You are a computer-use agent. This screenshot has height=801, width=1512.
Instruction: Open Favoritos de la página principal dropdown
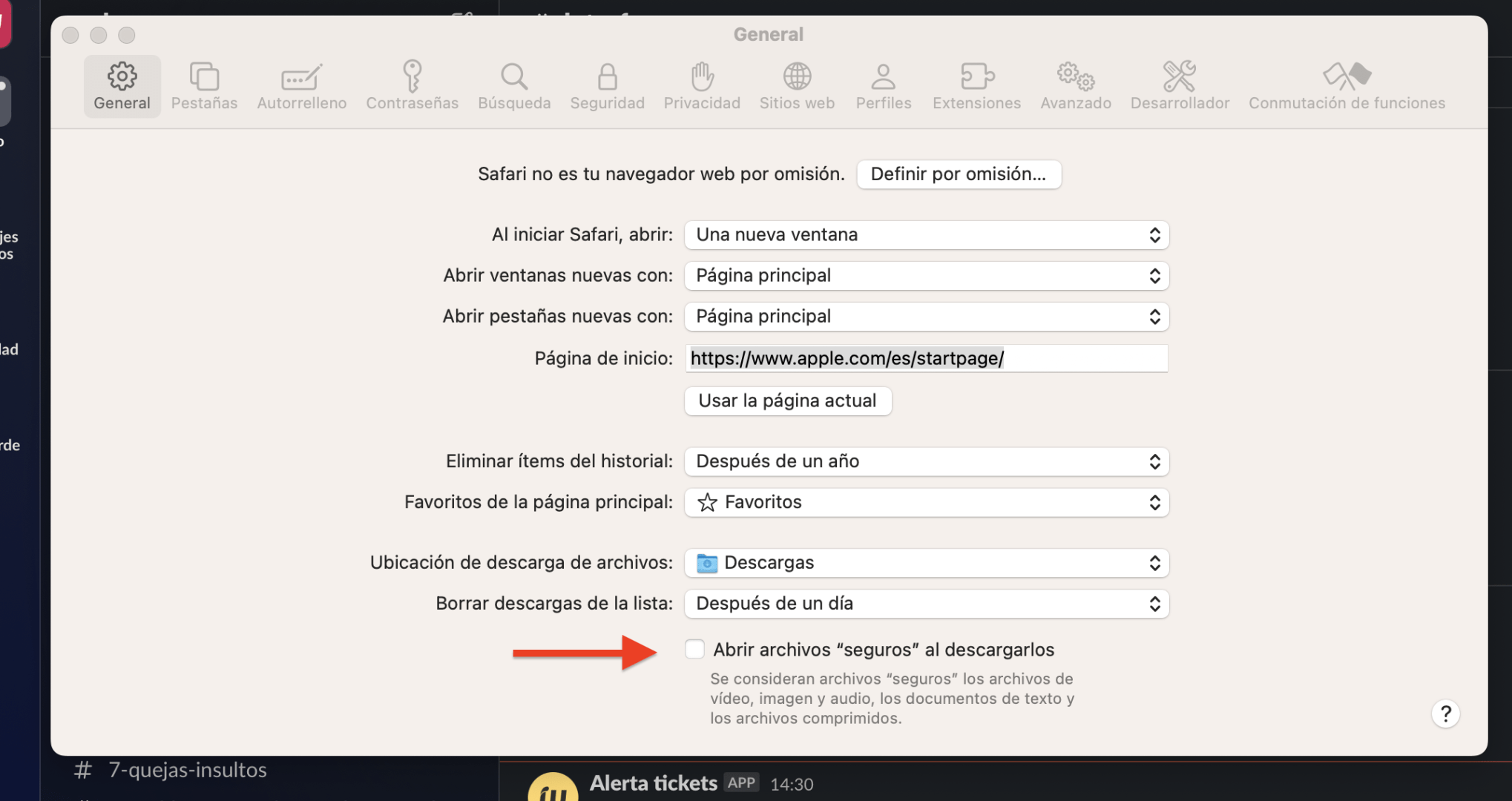(927, 502)
